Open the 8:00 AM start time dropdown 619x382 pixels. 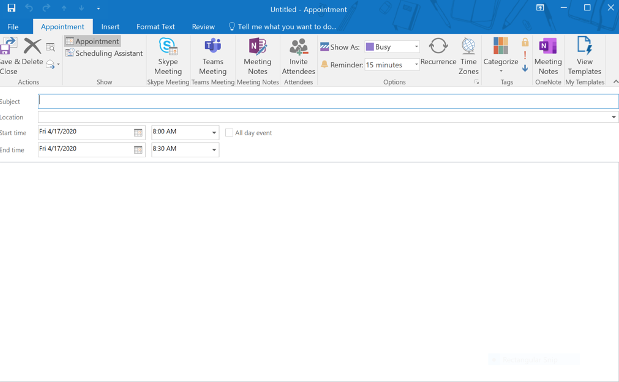pyautogui.click(x=214, y=133)
